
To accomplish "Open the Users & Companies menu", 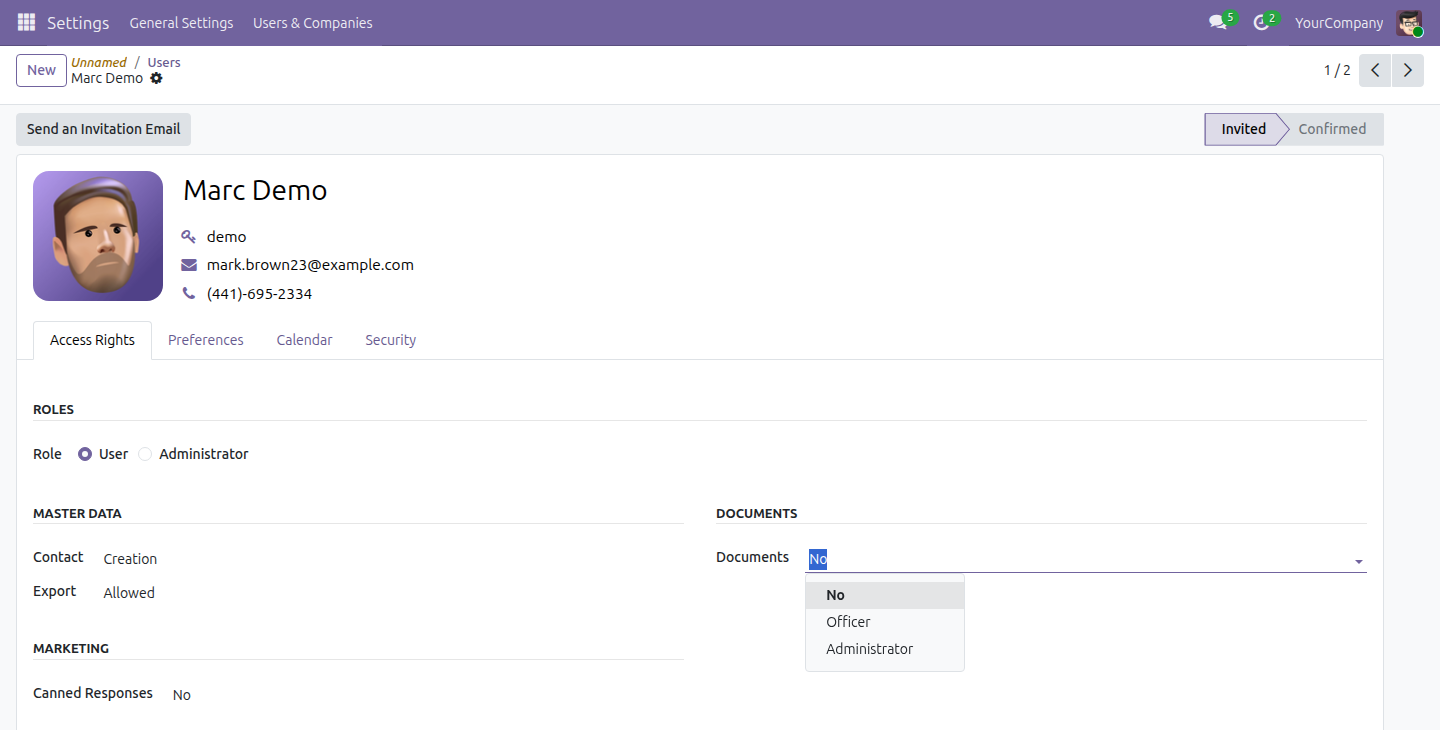I will (x=313, y=23).
